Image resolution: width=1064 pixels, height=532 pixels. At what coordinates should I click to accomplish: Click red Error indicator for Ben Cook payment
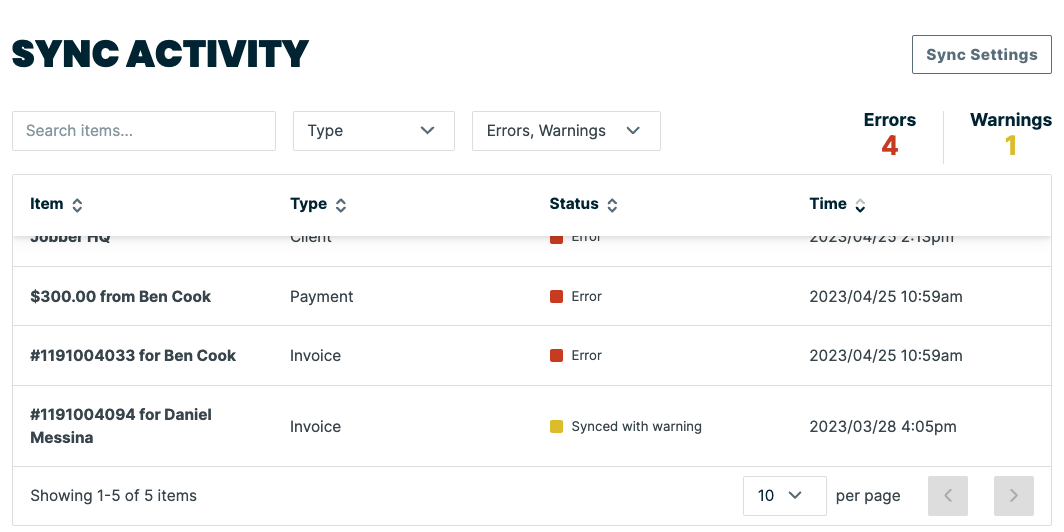point(557,297)
